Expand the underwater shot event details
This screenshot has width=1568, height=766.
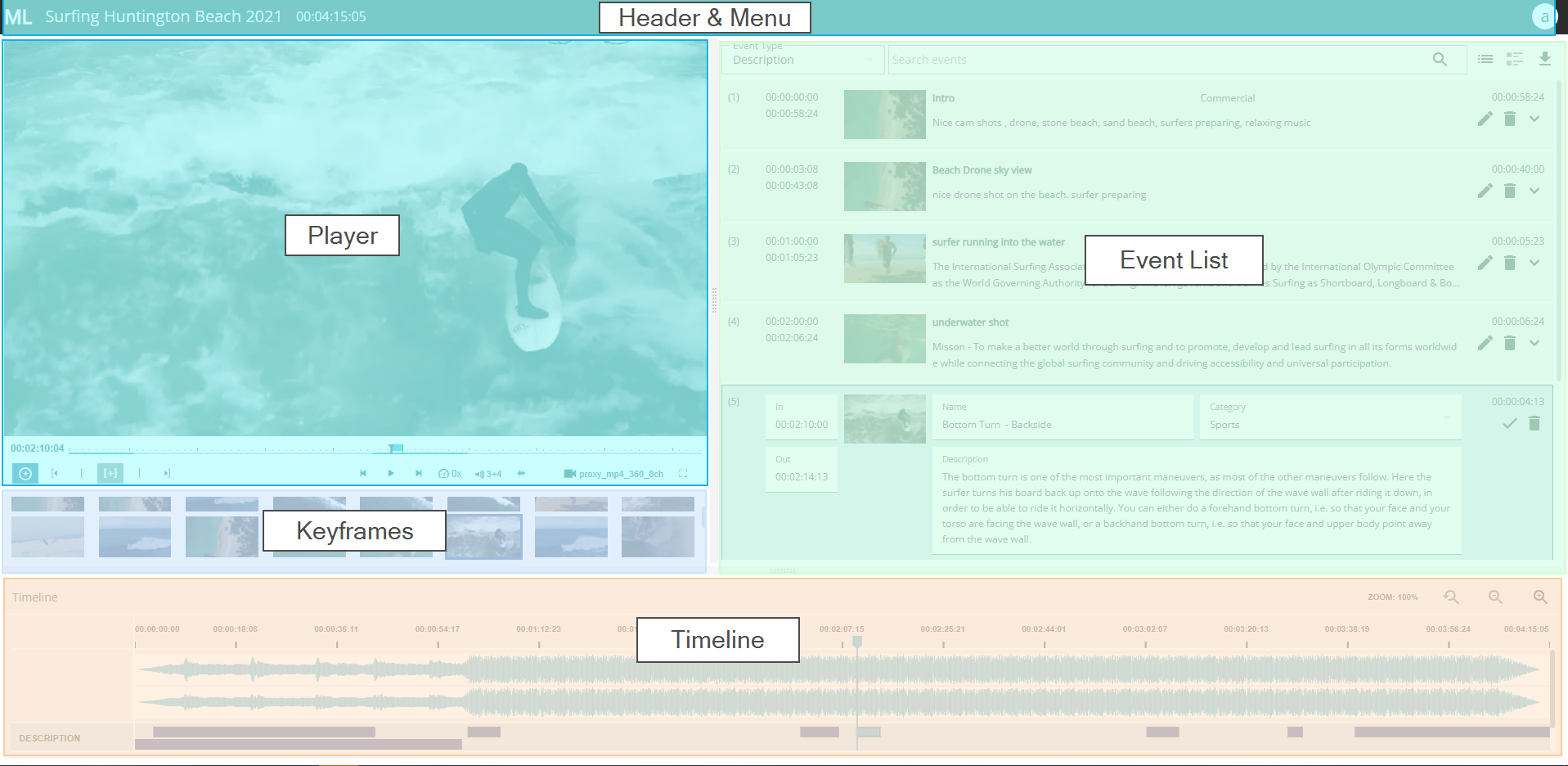(x=1534, y=344)
